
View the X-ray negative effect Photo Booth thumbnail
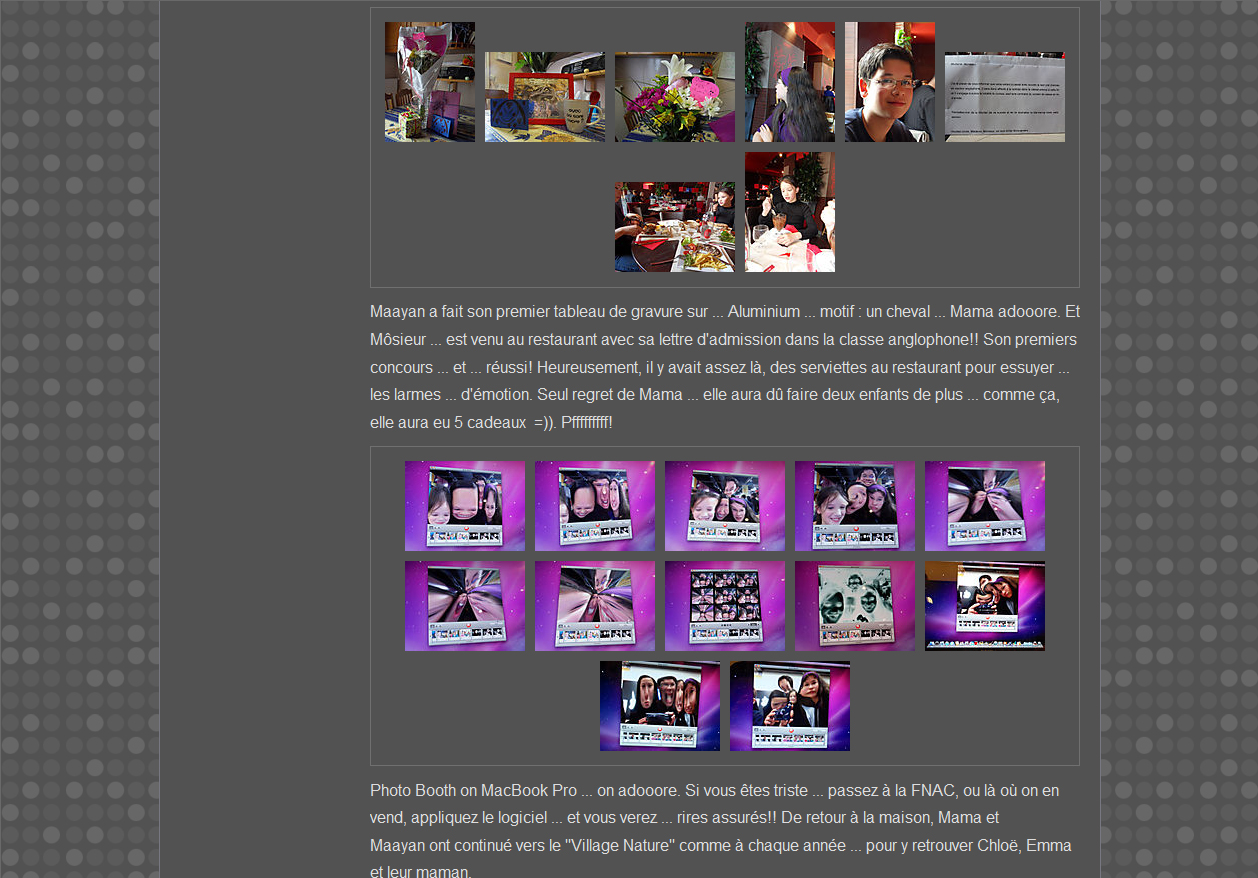coord(854,606)
